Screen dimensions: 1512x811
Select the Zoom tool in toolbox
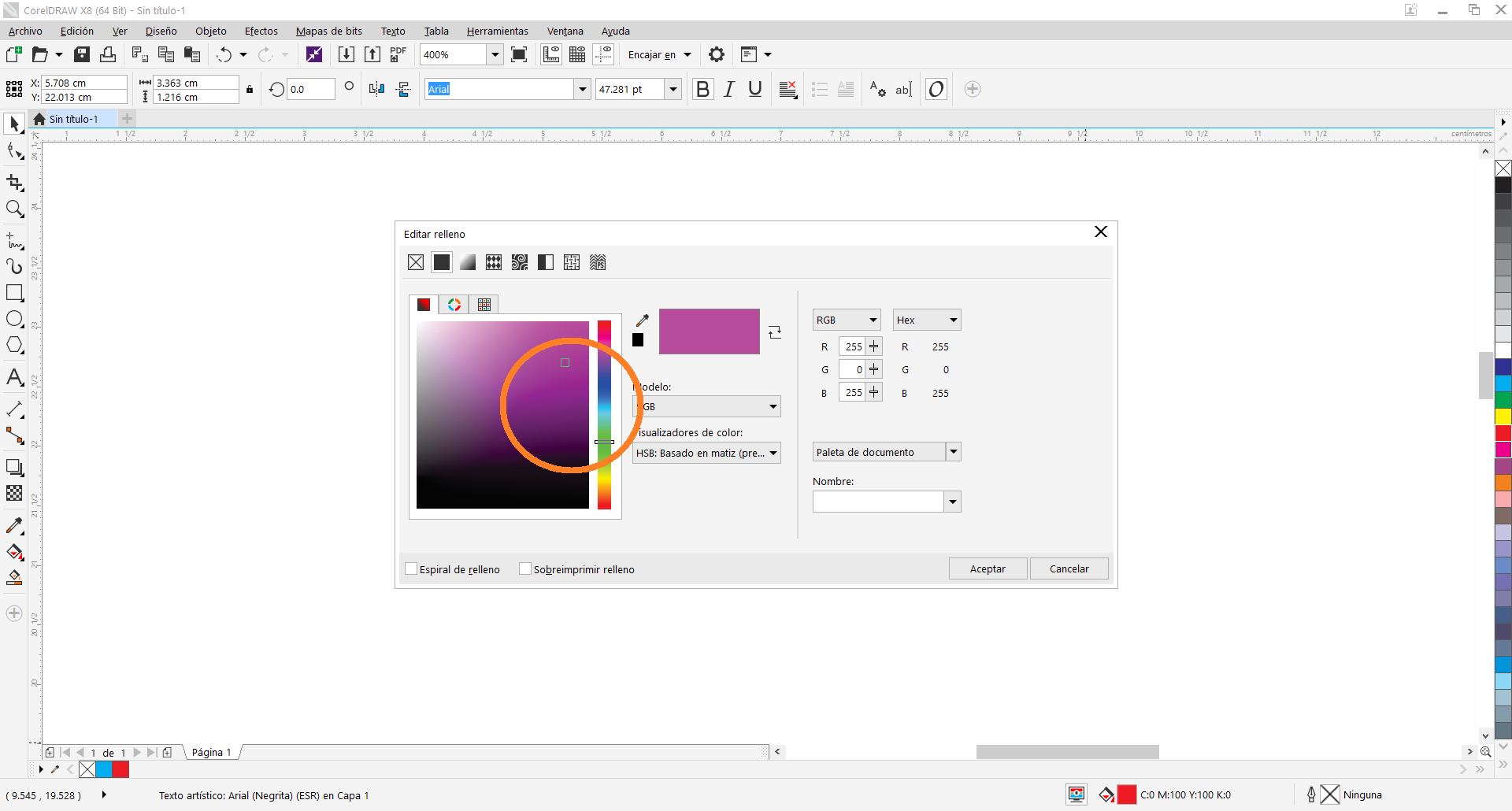[14, 209]
